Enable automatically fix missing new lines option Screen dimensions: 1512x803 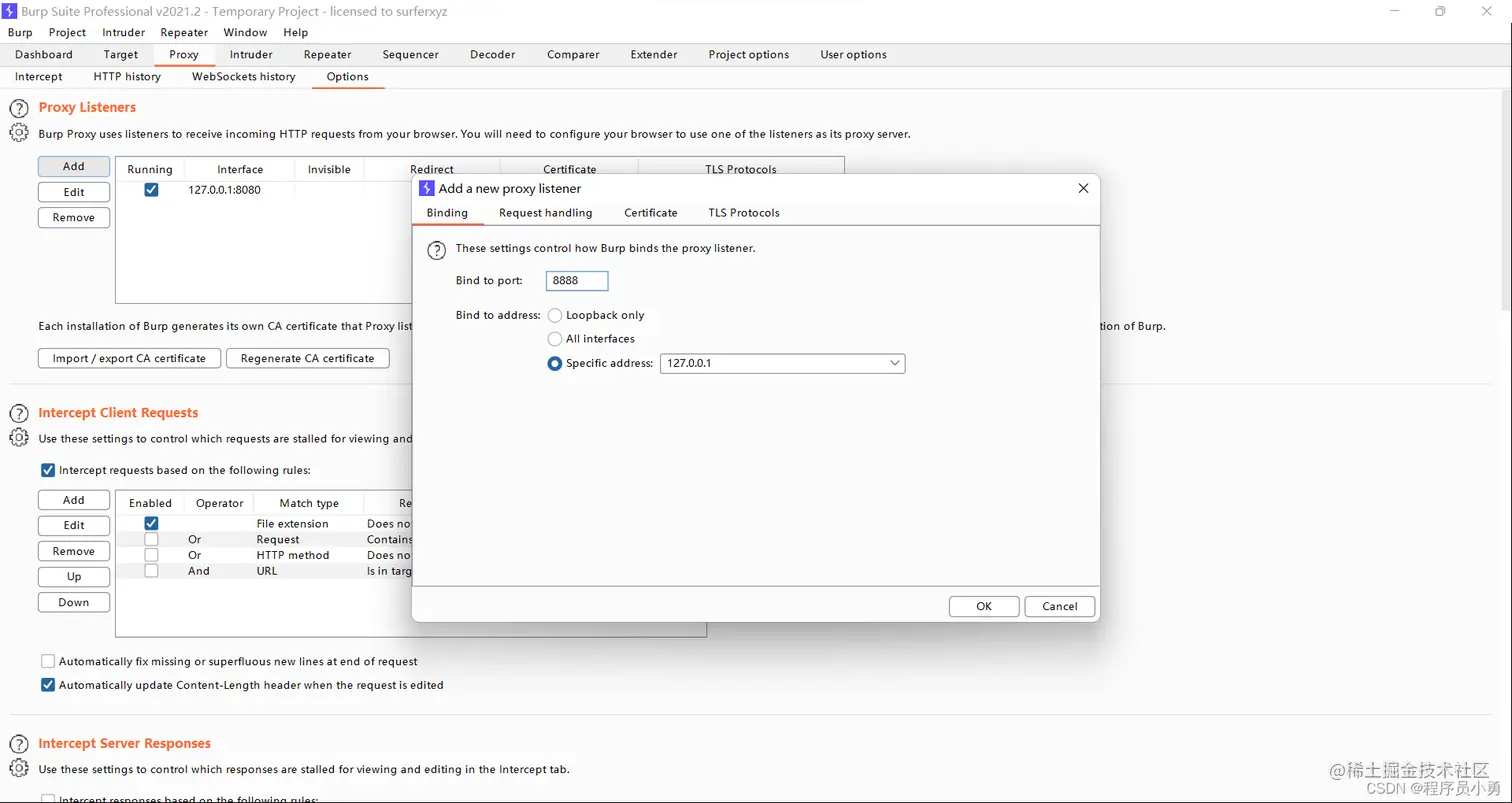pos(48,661)
